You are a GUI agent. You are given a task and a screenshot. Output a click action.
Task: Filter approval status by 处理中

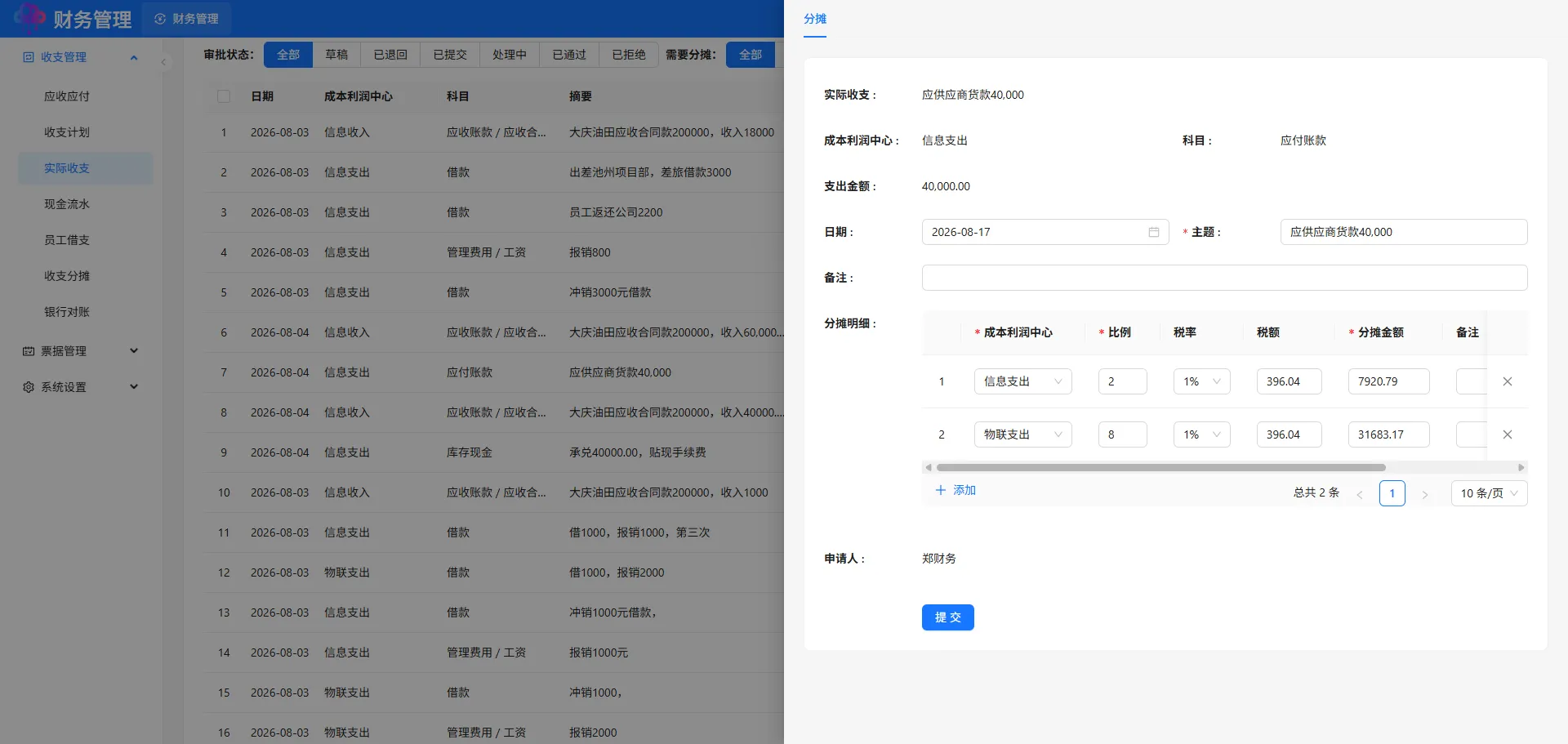(x=510, y=55)
